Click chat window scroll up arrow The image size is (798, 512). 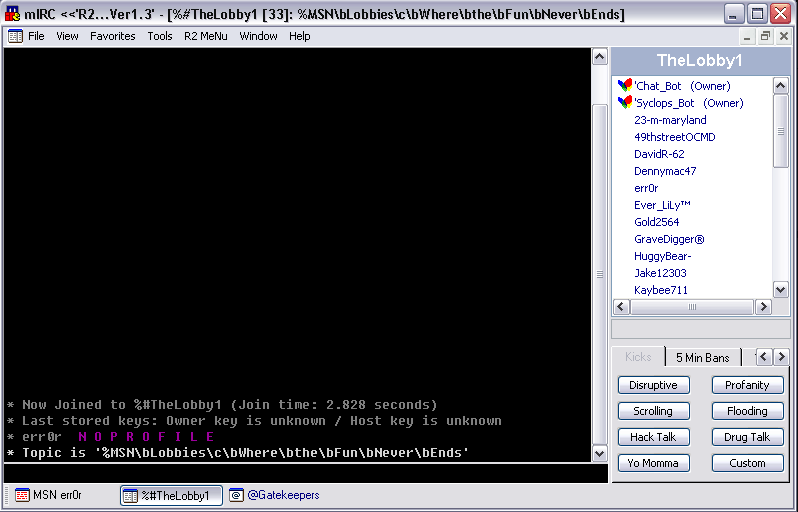pos(600,56)
